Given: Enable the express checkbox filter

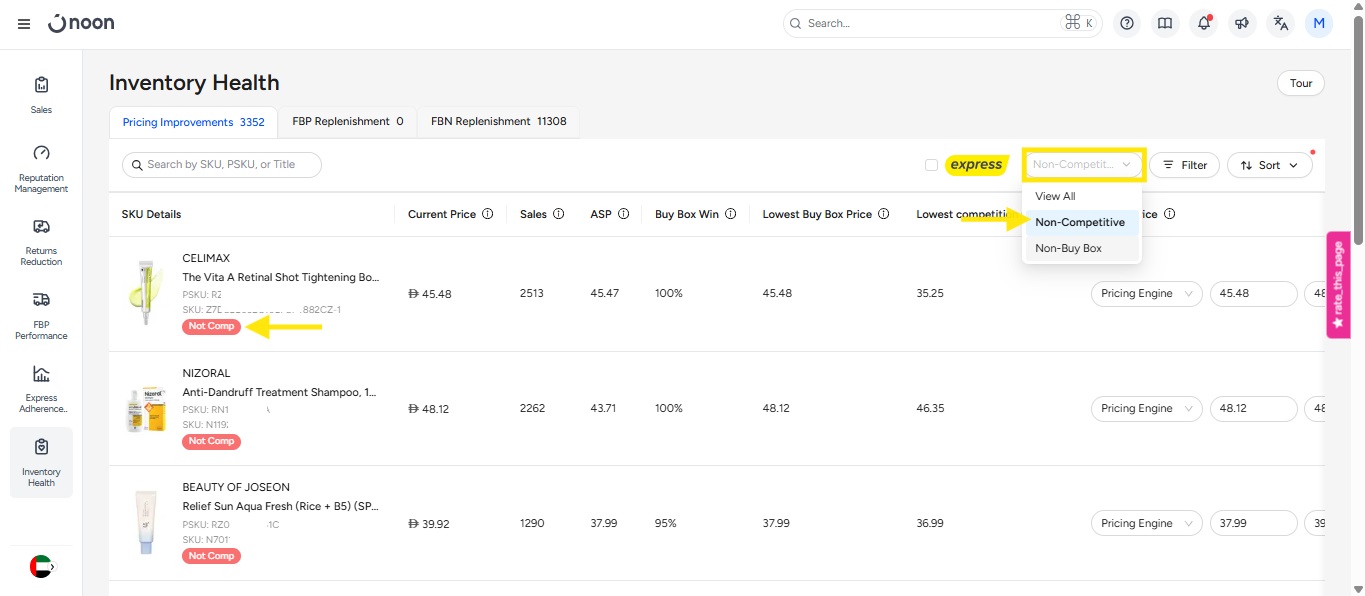Looking at the screenshot, I should pos(931,165).
